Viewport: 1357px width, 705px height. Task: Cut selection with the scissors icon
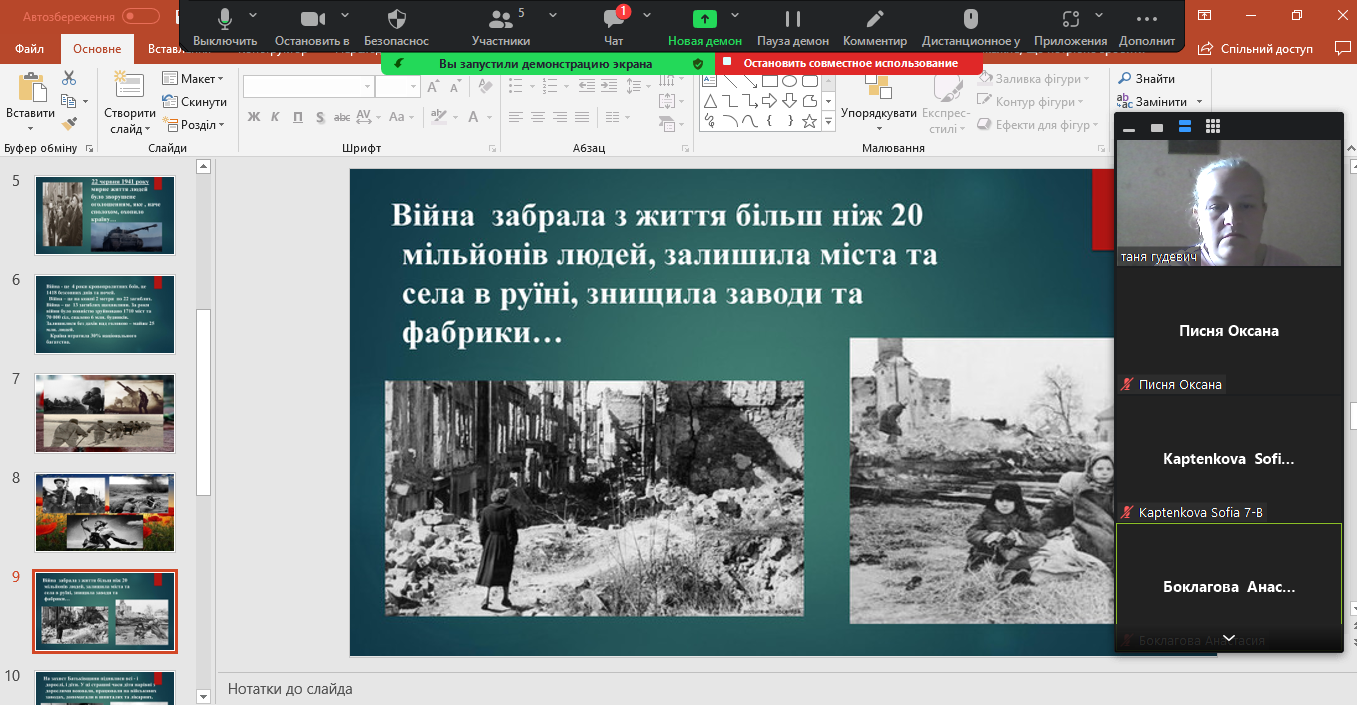[69, 78]
